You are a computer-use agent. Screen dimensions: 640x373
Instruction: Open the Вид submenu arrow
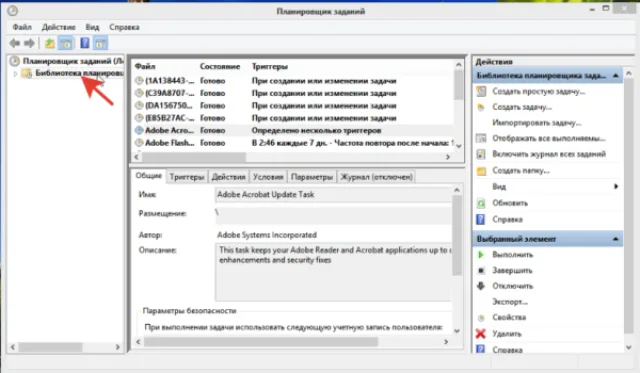[616, 186]
